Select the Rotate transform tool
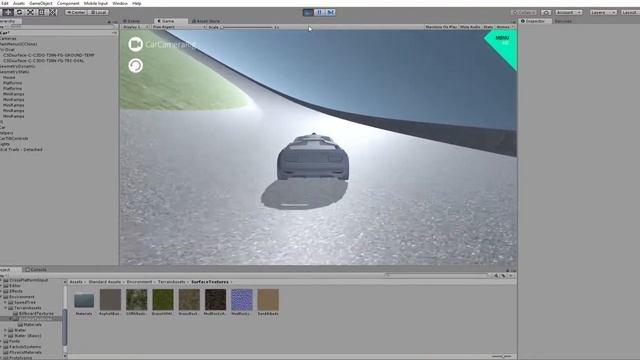The image size is (640, 360). [x=19, y=12]
